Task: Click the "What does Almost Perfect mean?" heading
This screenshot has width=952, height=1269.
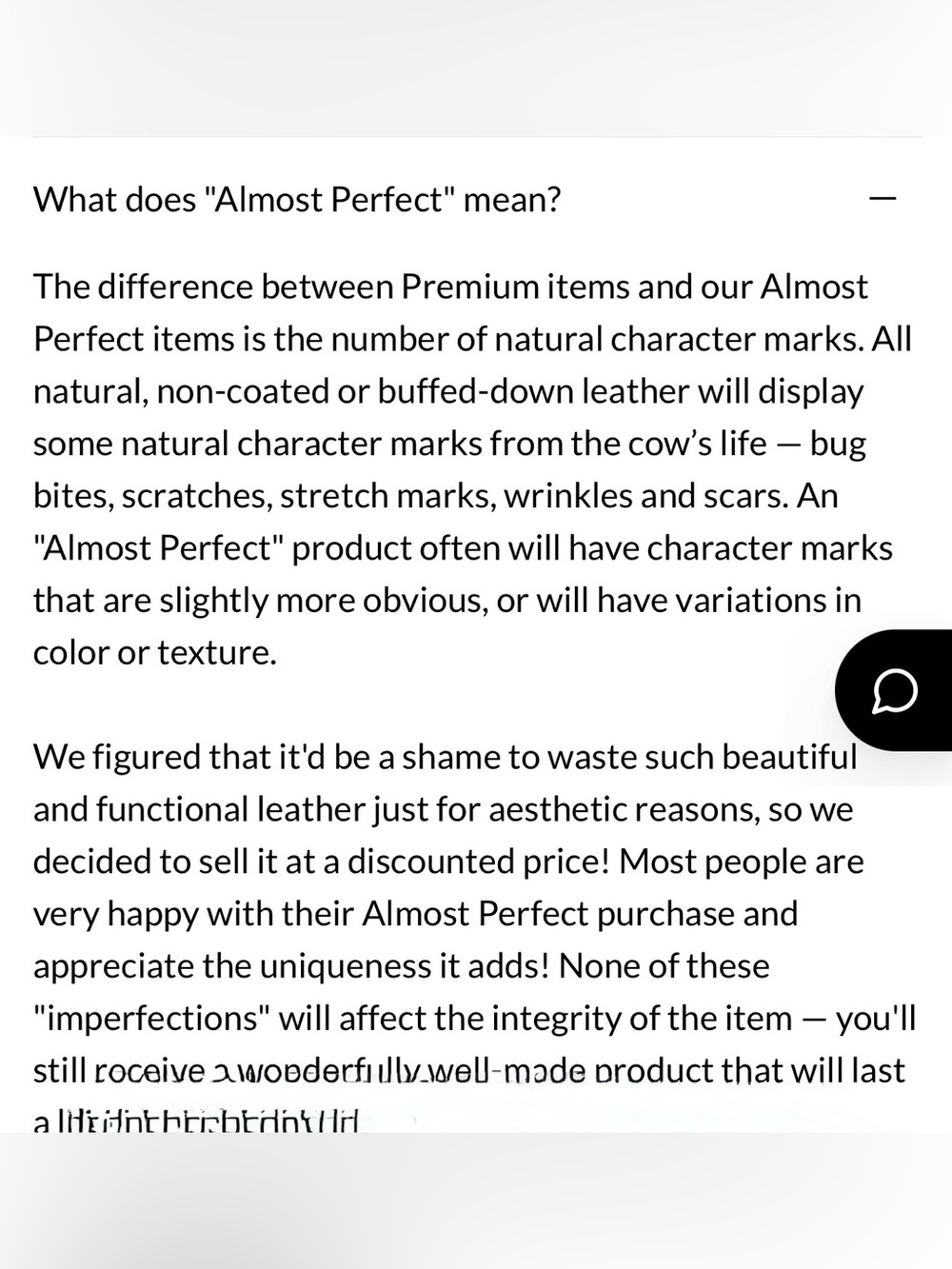Action: pyautogui.click(x=297, y=200)
